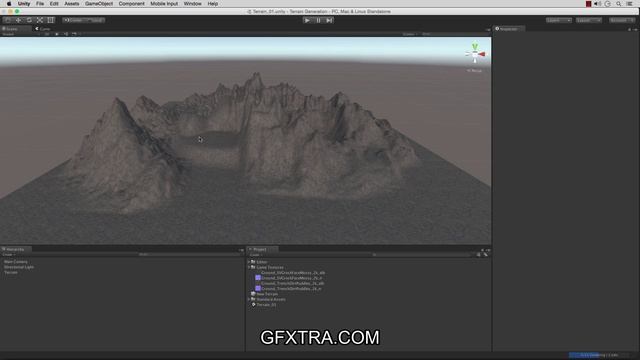Viewport: 640px width, 360px height.
Task: Toggle scene lighting icon
Action: 57,34
